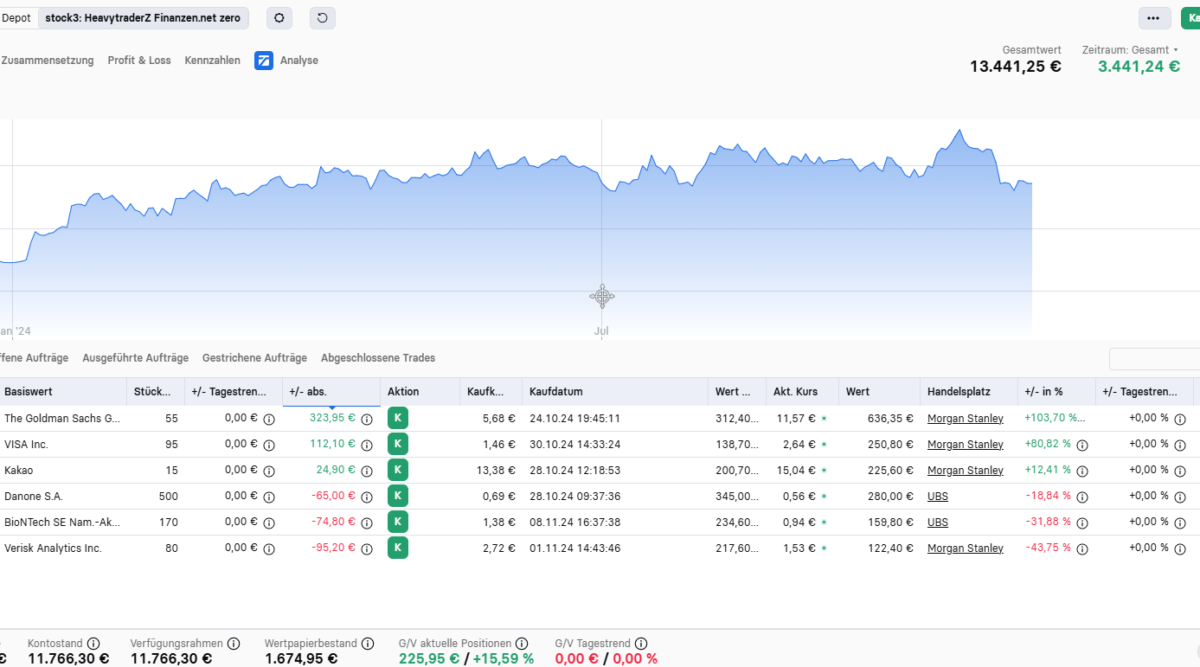Click the Jul label on chart axis

point(601,331)
